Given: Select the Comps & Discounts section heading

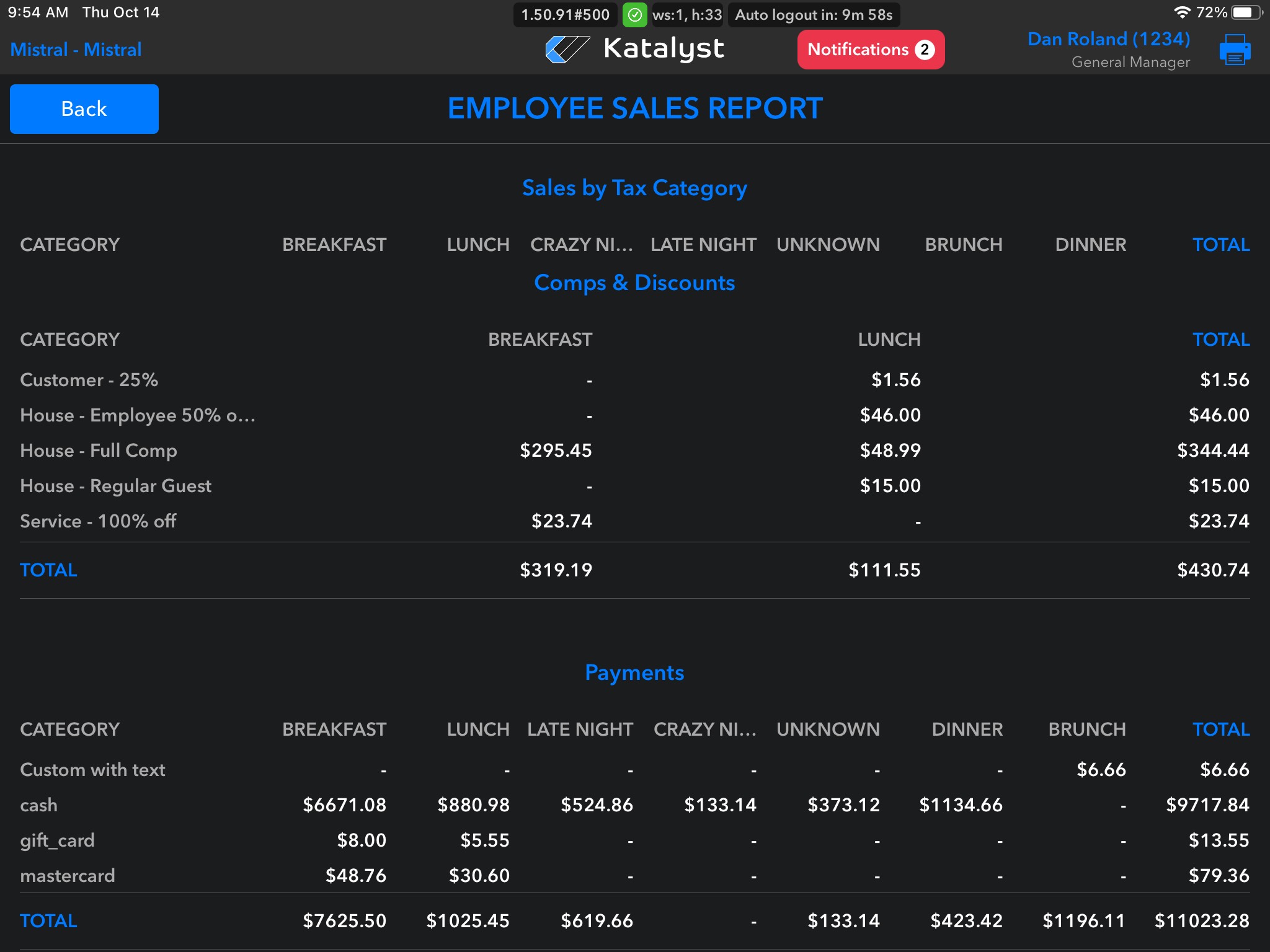Looking at the screenshot, I should coord(634,283).
